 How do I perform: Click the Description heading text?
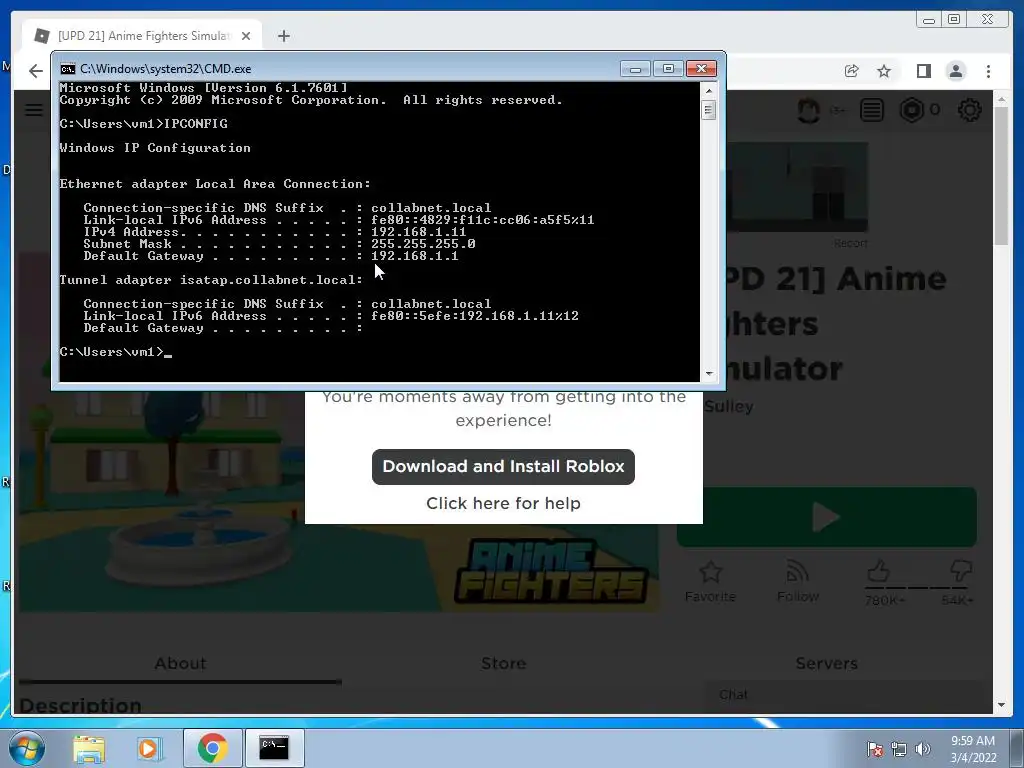80,705
